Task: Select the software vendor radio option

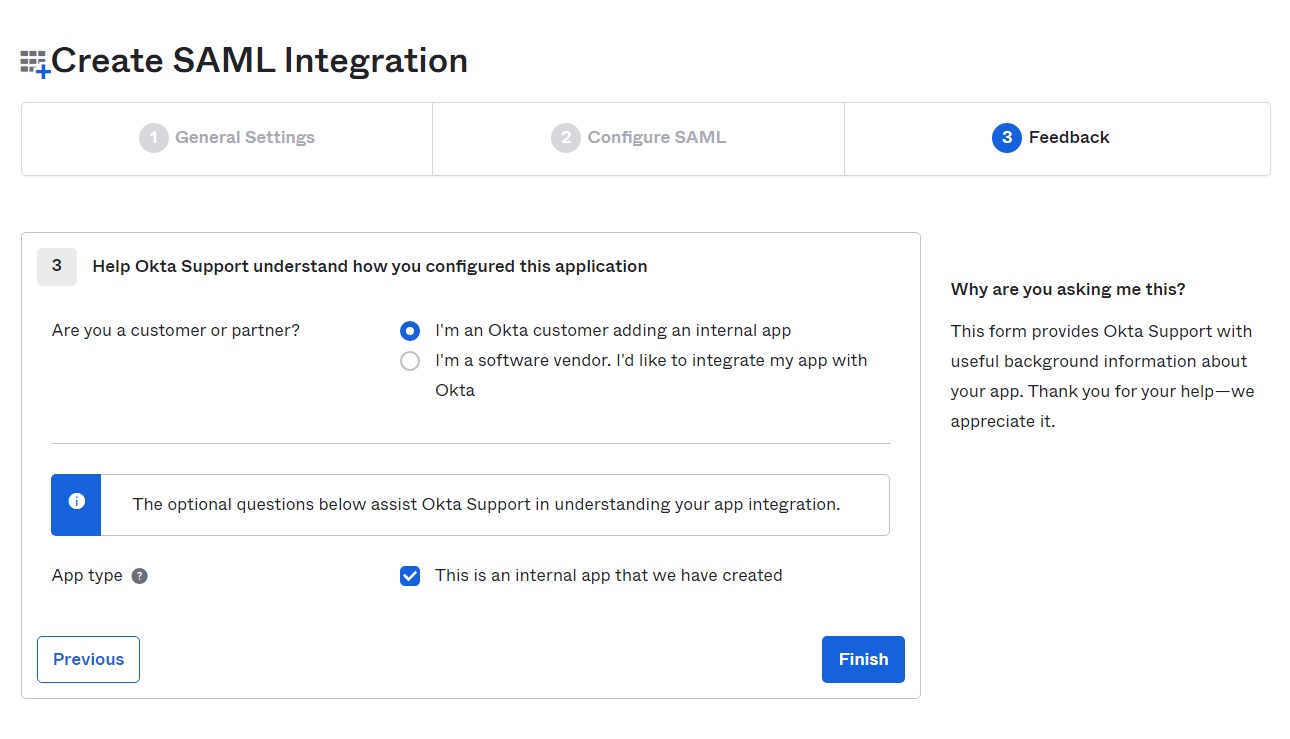Action: point(410,361)
